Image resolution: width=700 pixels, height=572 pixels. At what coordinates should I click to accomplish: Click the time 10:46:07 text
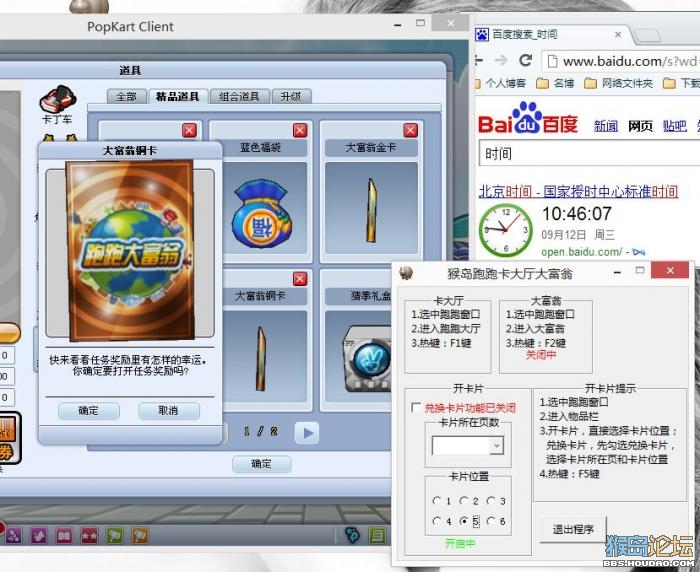coord(577,214)
